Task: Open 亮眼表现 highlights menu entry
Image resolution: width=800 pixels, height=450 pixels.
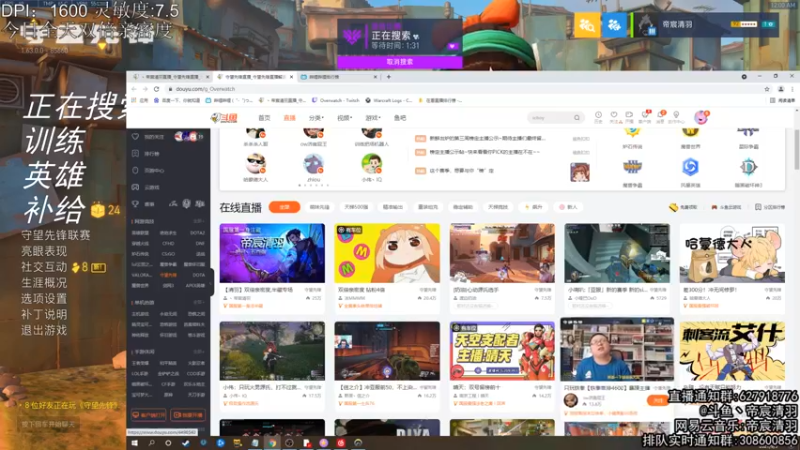Action: [44, 251]
